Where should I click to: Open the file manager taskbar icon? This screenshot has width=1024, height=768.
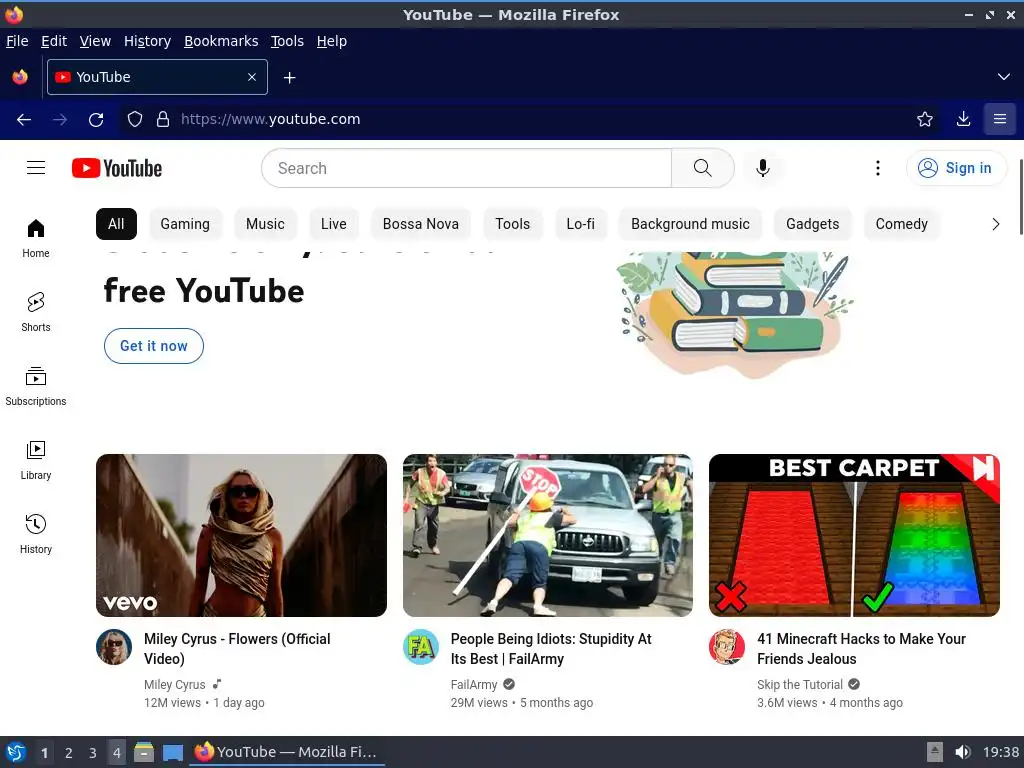(x=144, y=752)
